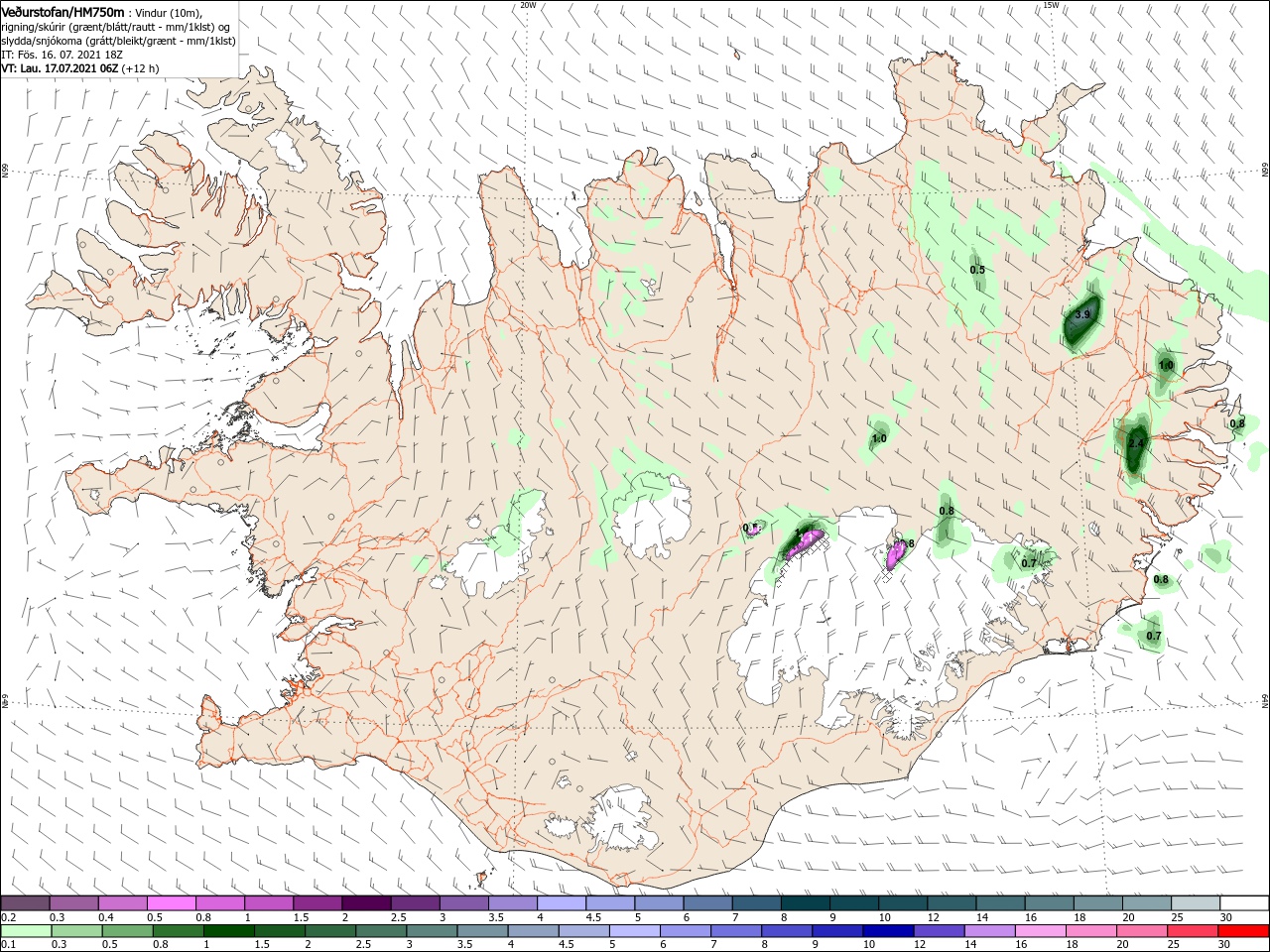Click the 20W longitude label
The width and height of the screenshot is (1270, 952).
528,5
